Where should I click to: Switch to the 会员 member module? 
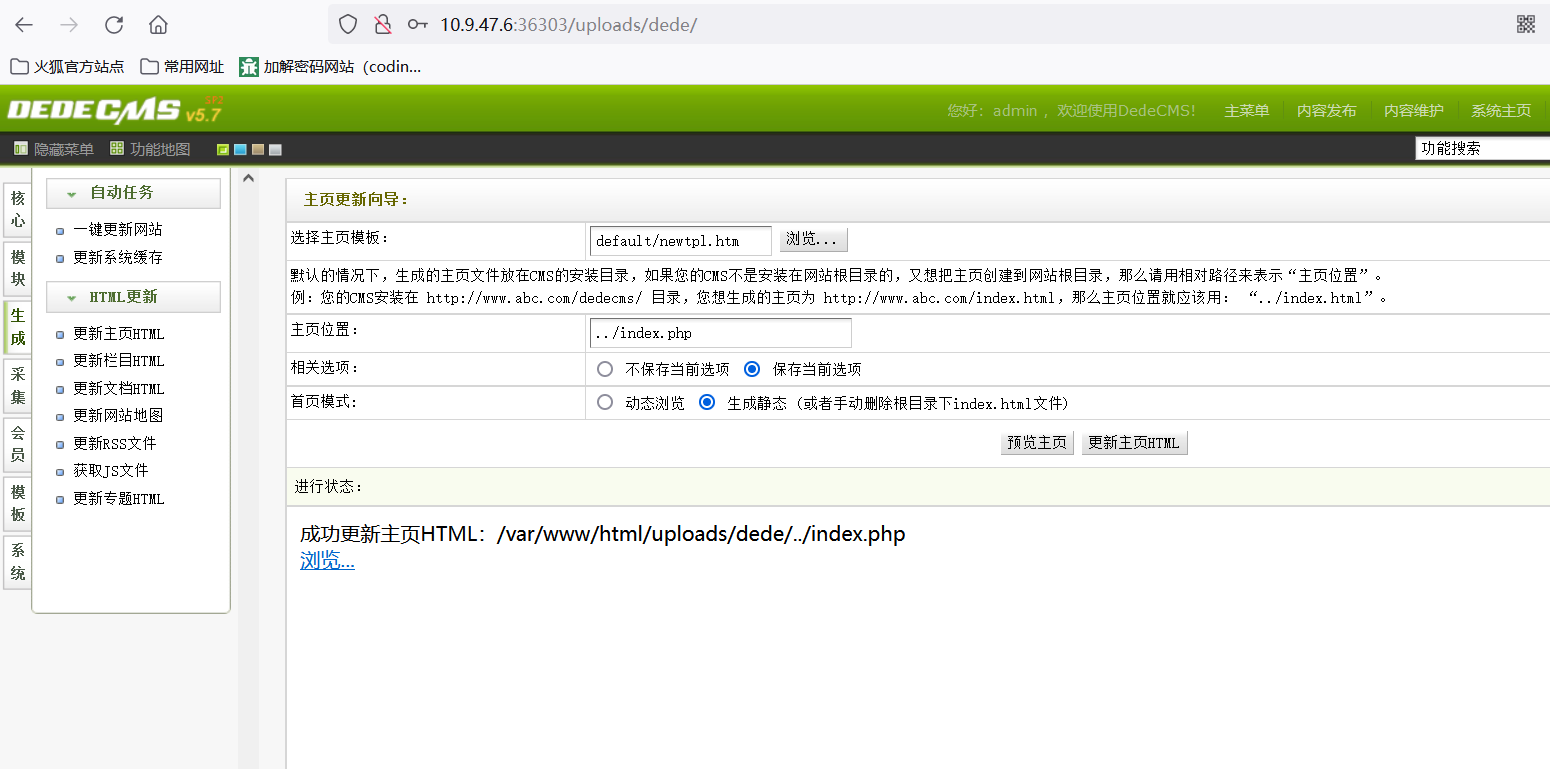click(17, 444)
